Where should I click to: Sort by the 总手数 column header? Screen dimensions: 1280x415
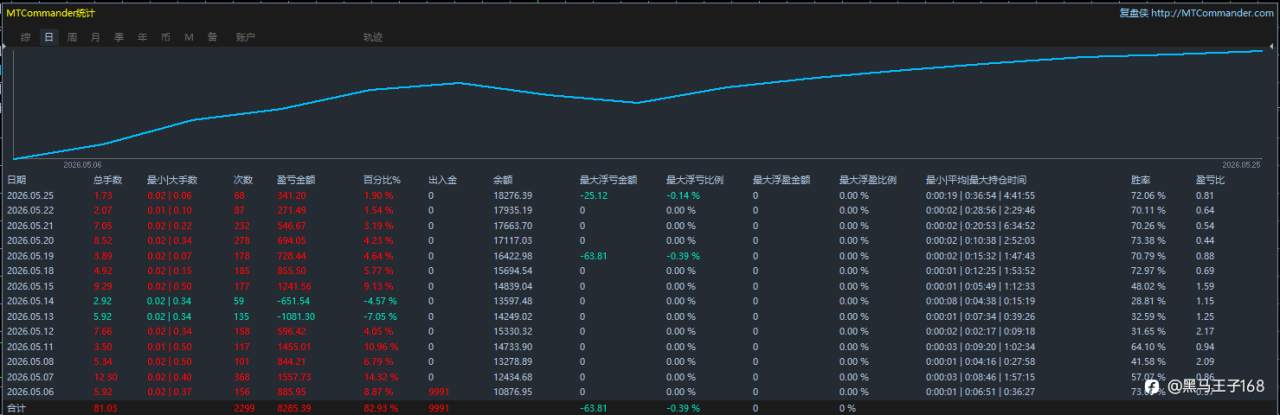click(x=107, y=180)
